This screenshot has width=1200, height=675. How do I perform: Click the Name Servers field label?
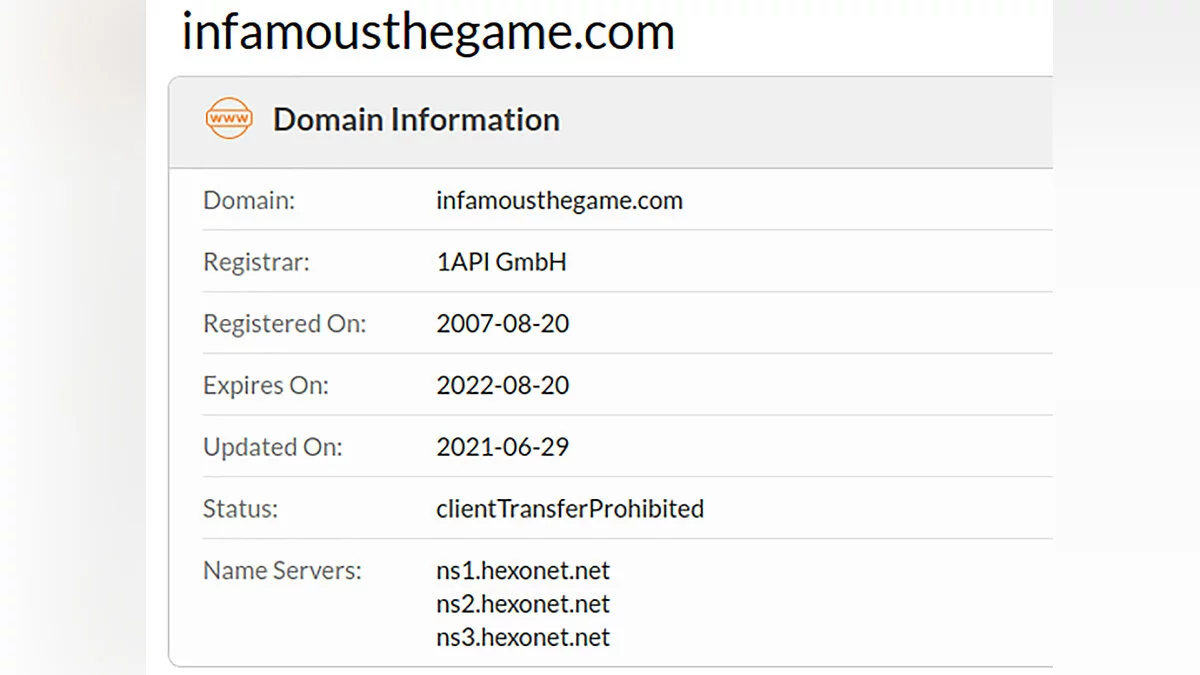click(282, 571)
